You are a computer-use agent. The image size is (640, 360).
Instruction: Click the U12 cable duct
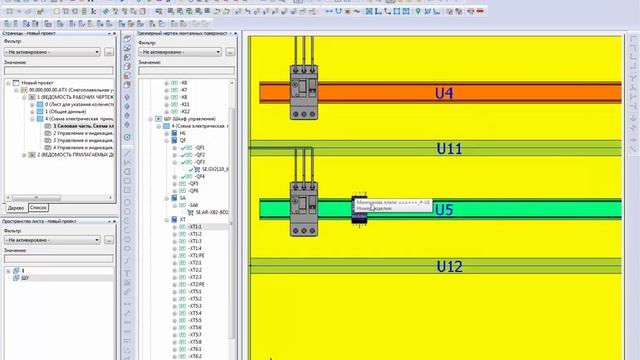coord(436,266)
